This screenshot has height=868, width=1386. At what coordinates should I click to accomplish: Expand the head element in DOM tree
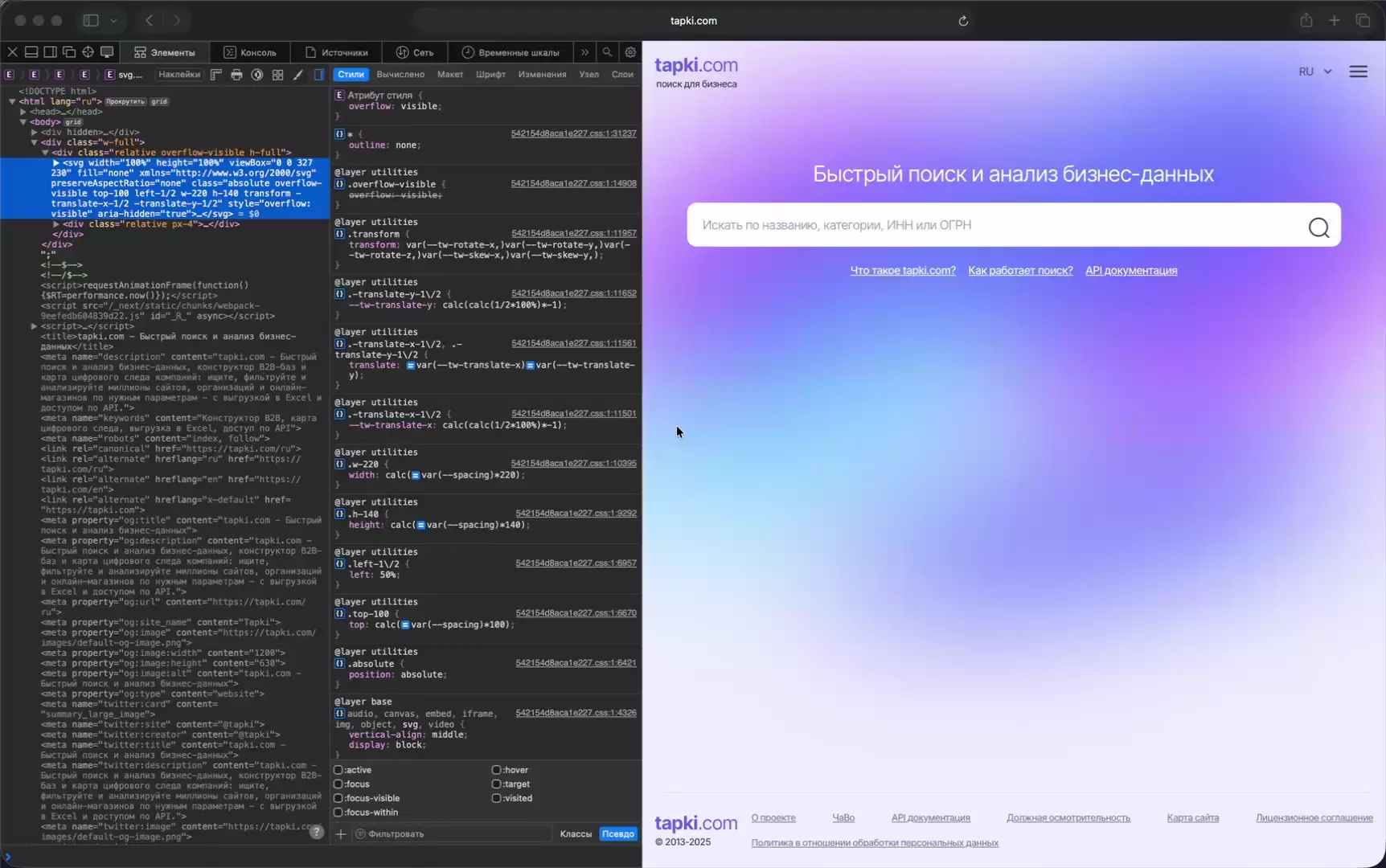click(23, 112)
